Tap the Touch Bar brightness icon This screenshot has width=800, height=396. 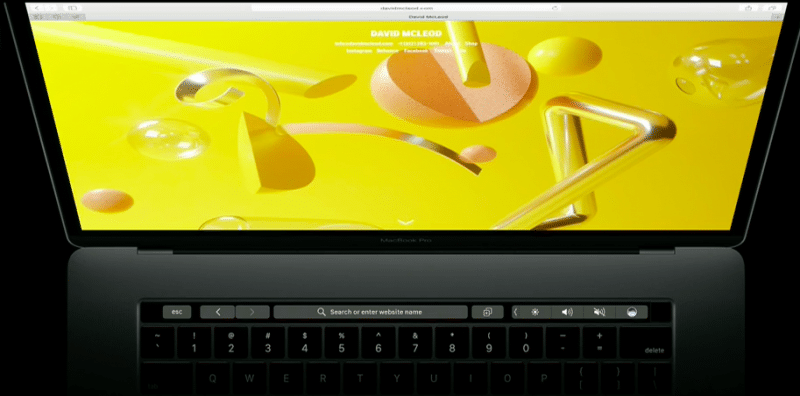point(535,312)
